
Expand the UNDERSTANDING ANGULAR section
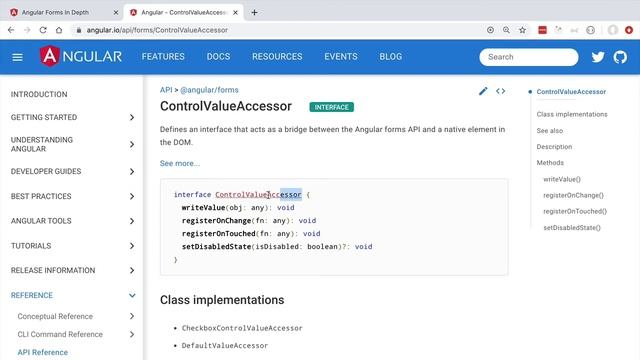click(x=73, y=144)
